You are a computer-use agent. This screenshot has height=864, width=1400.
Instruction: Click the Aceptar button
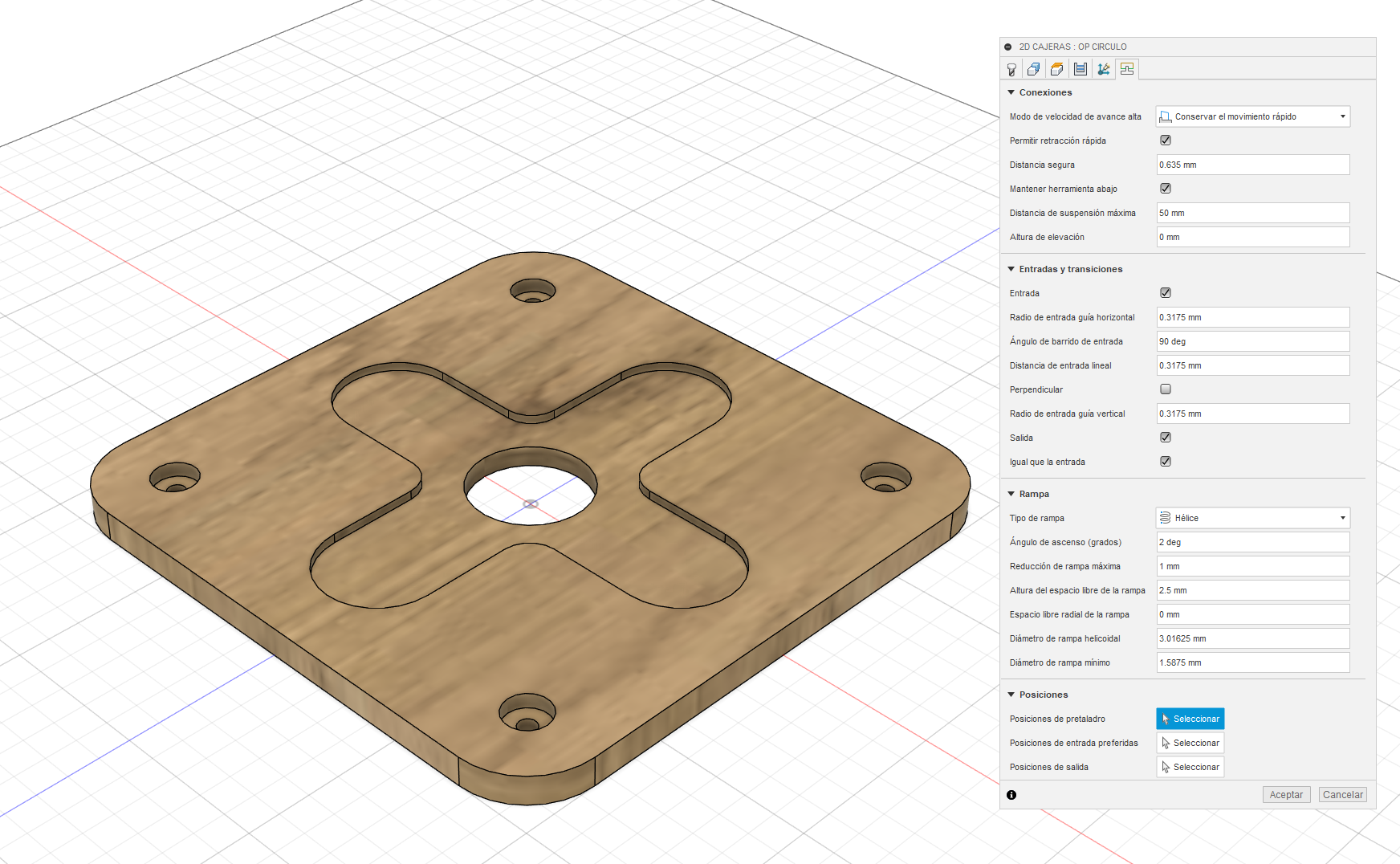click(x=1287, y=795)
